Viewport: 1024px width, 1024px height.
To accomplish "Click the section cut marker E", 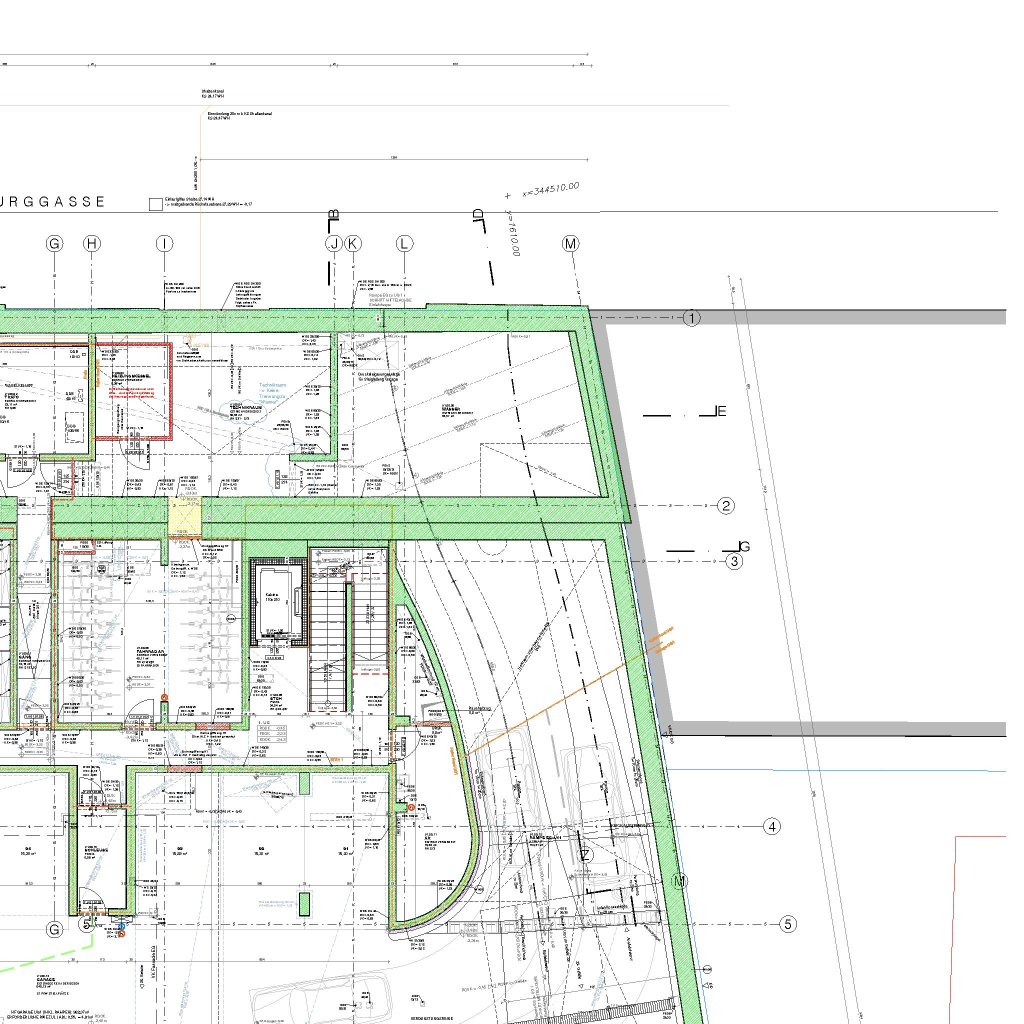I will pos(718,412).
